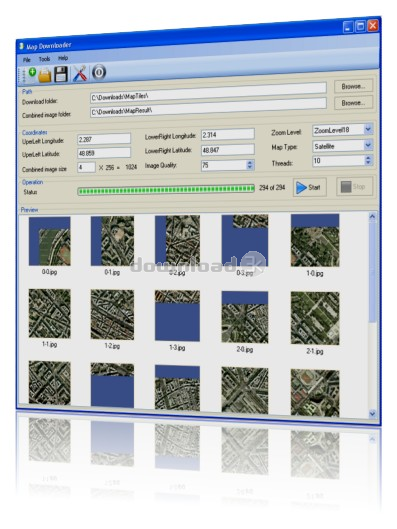Open the Help menu
Image resolution: width=397 pixels, height=529 pixels.
tap(63, 58)
